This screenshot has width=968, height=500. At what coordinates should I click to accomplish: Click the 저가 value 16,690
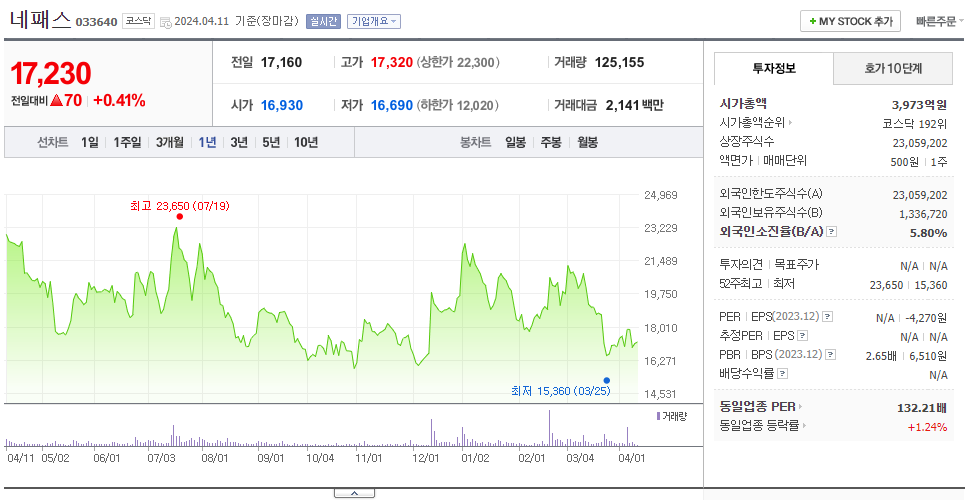click(x=391, y=106)
